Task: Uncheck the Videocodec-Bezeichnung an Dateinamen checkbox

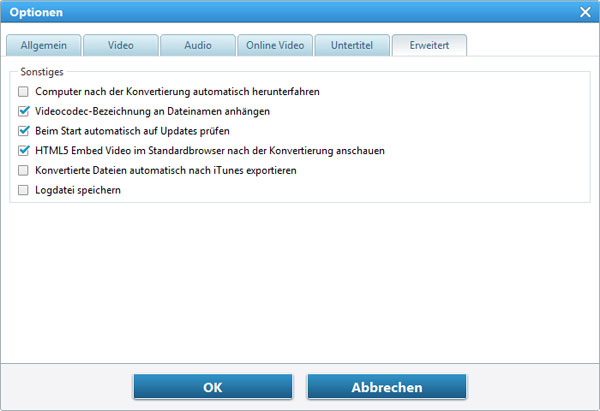Action: (24, 111)
